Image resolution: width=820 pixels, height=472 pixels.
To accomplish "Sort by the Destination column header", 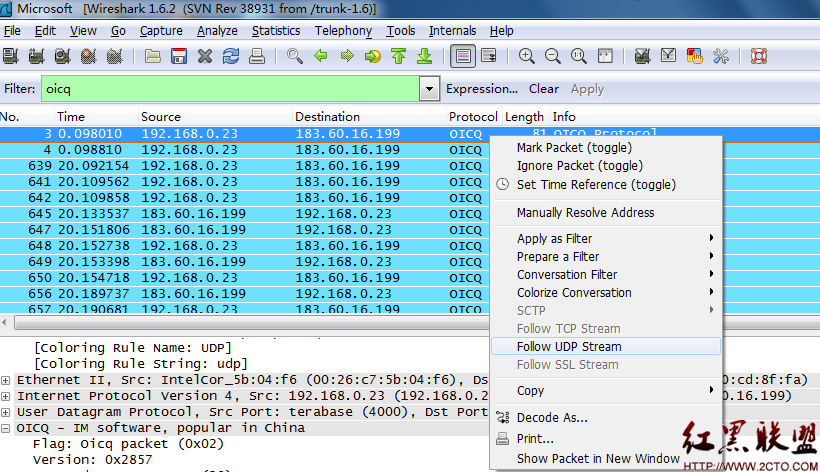I will pos(369,117).
